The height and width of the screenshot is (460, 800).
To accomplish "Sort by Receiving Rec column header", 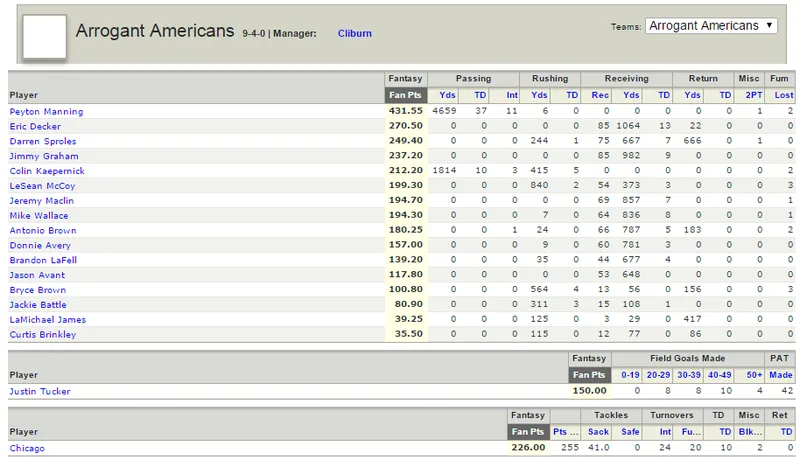I will click(x=600, y=95).
